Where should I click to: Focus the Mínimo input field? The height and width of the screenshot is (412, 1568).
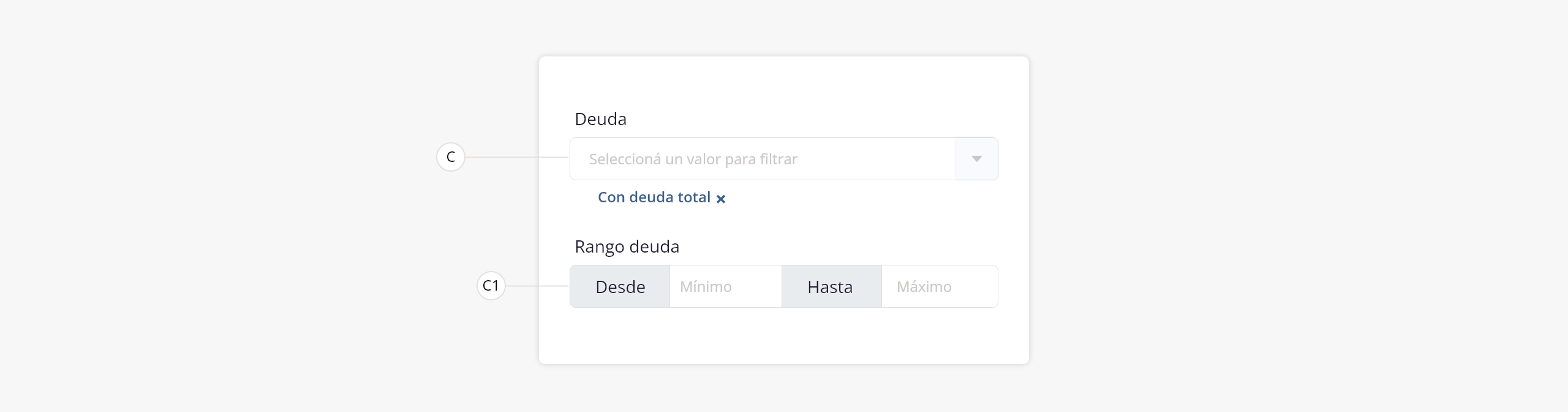[725, 286]
